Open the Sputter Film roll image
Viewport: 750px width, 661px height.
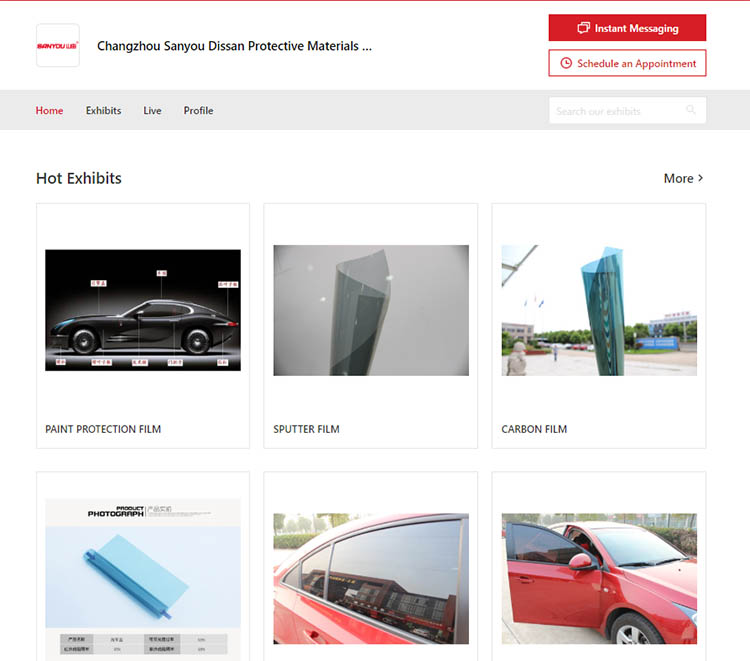[371, 310]
